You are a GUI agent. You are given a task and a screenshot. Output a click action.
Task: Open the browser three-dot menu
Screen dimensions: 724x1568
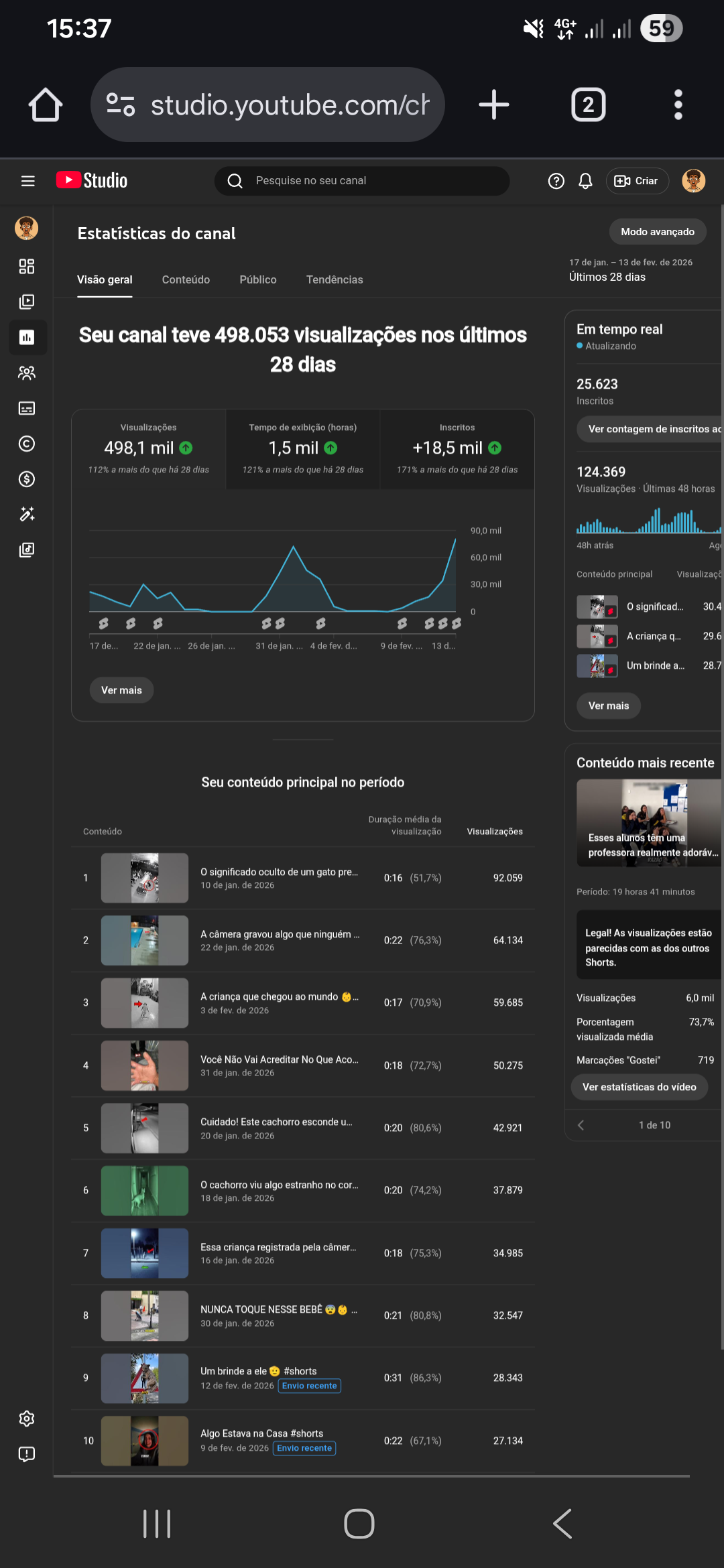point(678,105)
